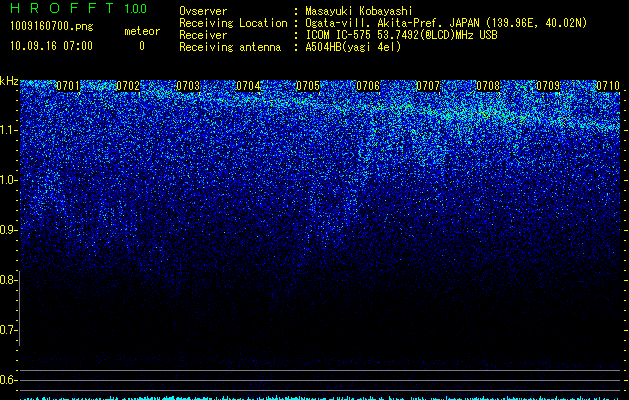Select the filename 1009160700.png
Screen dimensions: 629x400
51,26
